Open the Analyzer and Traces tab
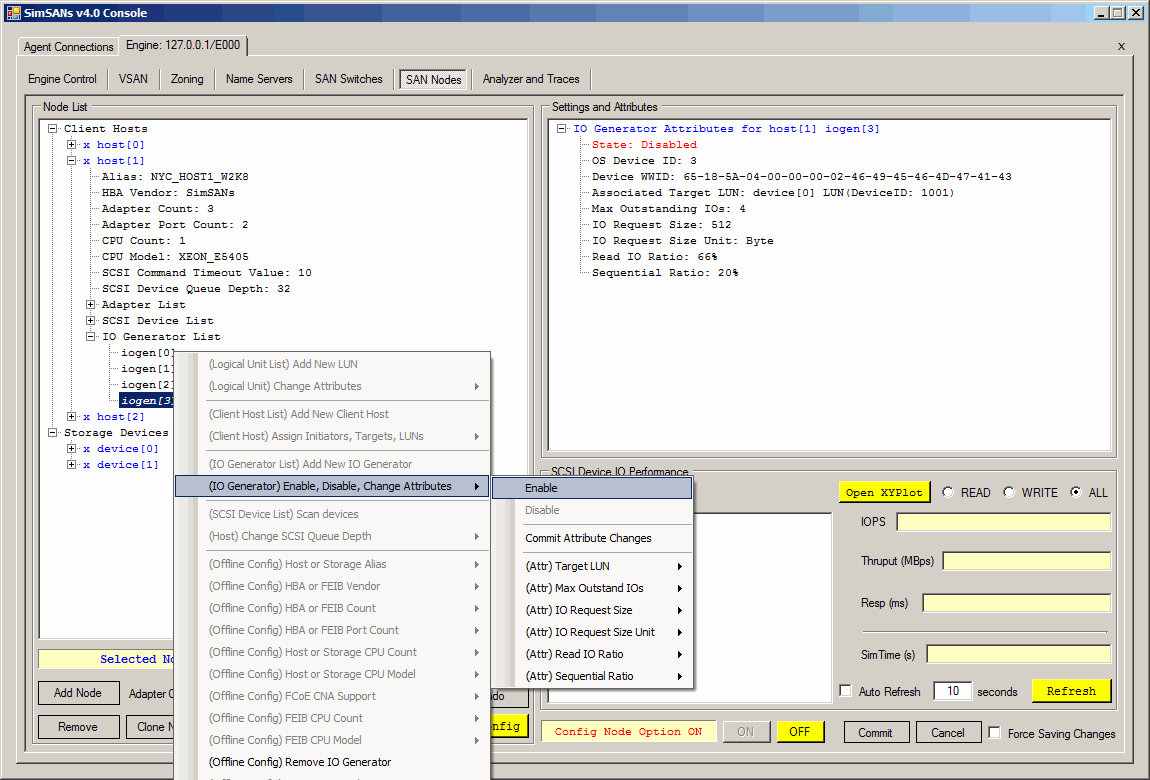Screen dimensions: 1150x780 (x=532, y=79)
